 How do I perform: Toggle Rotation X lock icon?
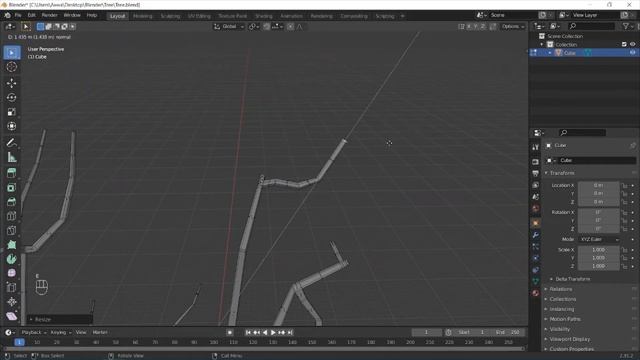[x=624, y=213]
